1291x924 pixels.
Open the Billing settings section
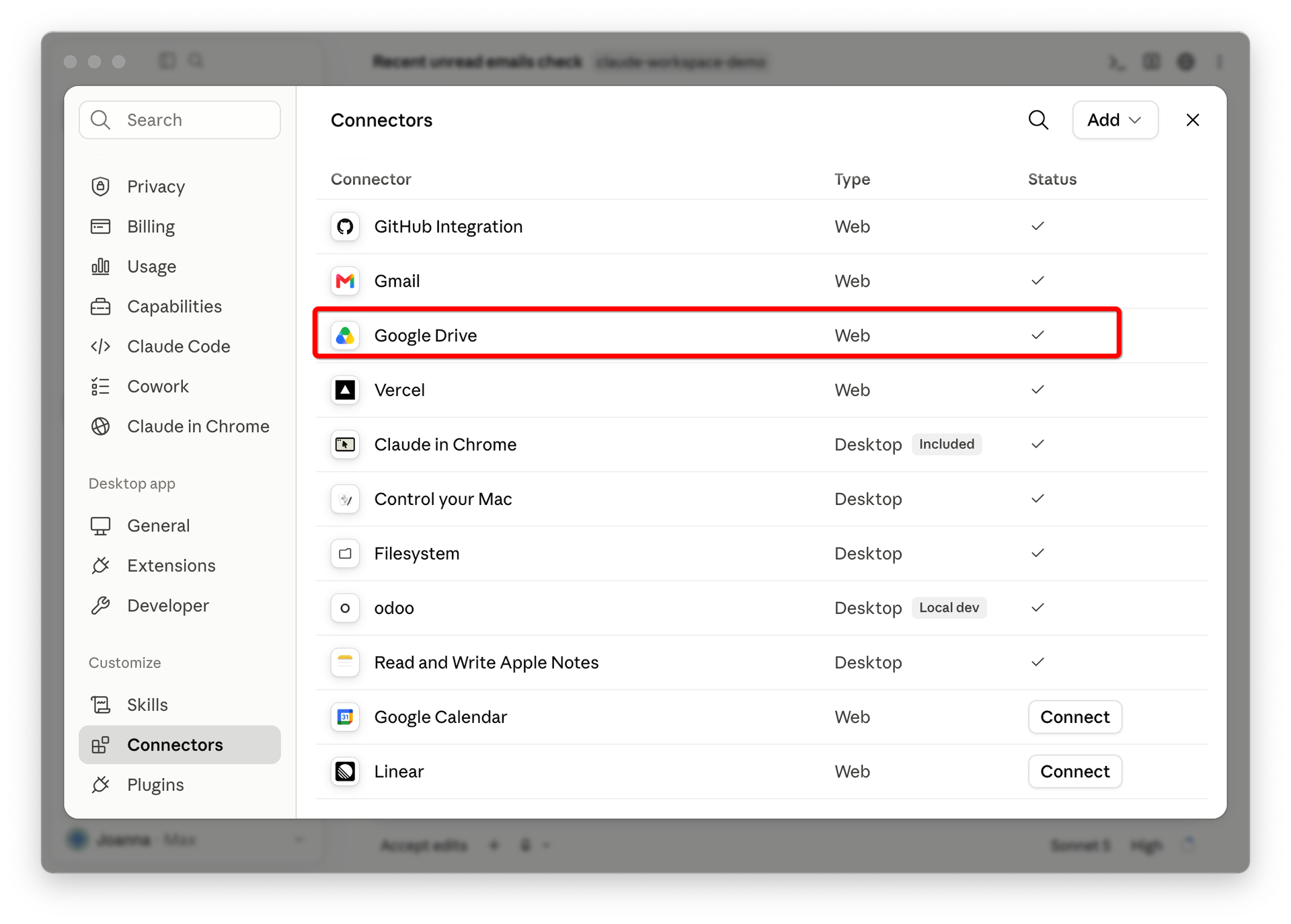[180, 227]
